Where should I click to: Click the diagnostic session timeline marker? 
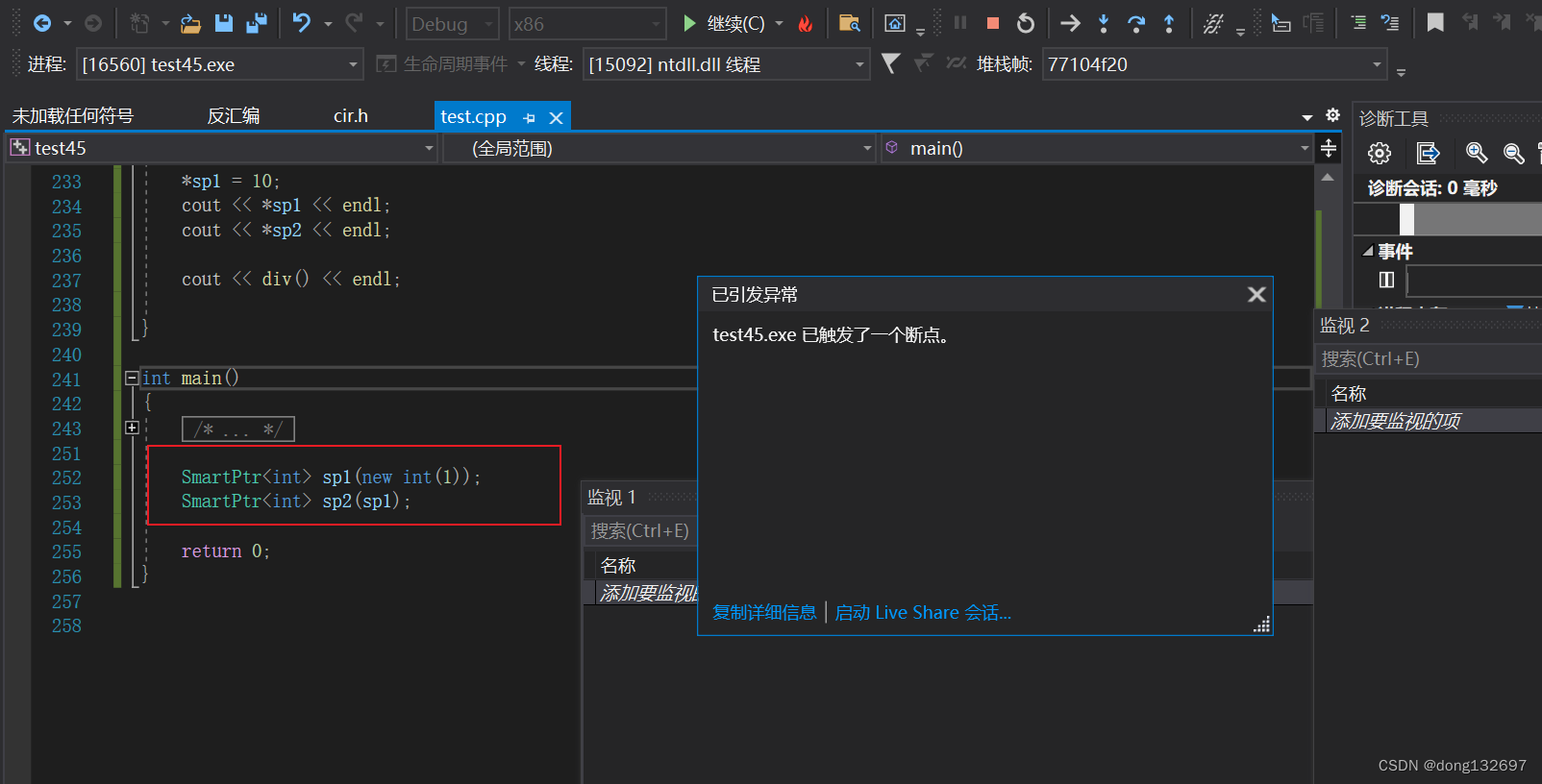(x=1406, y=220)
